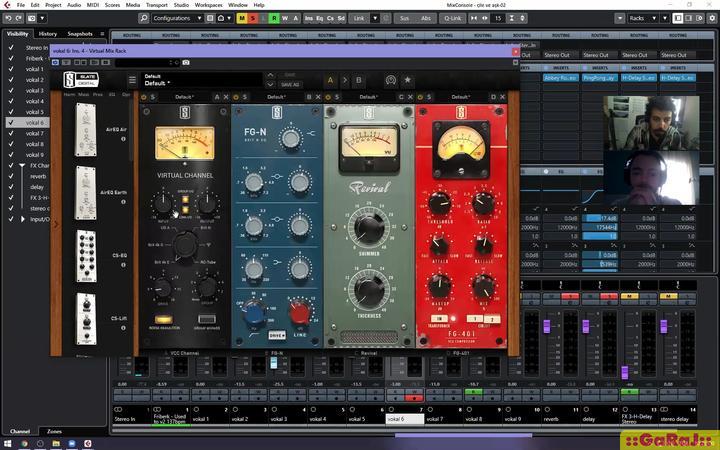This screenshot has height=450, width=720.
Task: Select next preset with down chevron
Action: tap(270, 84)
